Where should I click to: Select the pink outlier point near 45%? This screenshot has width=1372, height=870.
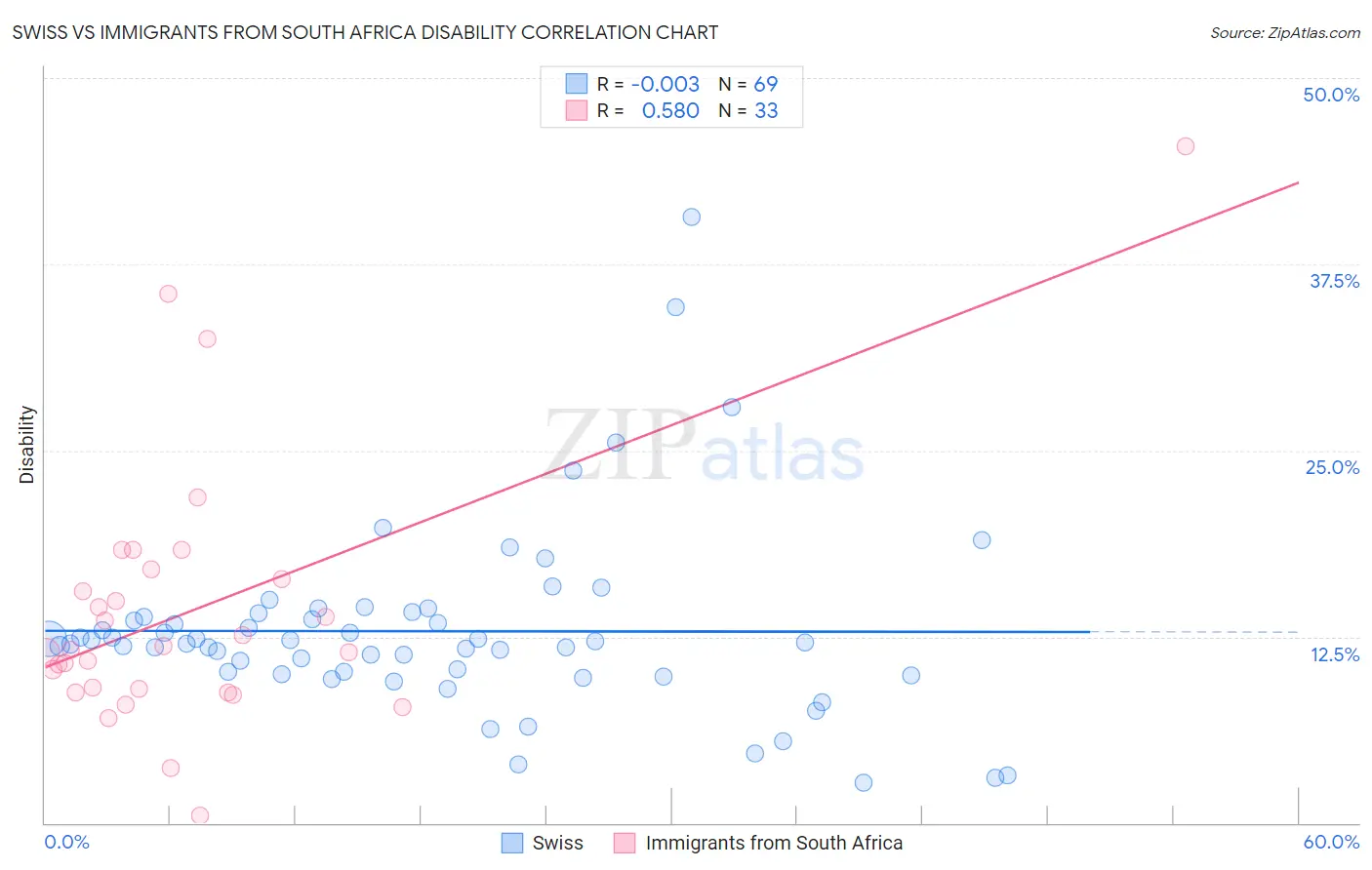click(x=1186, y=146)
